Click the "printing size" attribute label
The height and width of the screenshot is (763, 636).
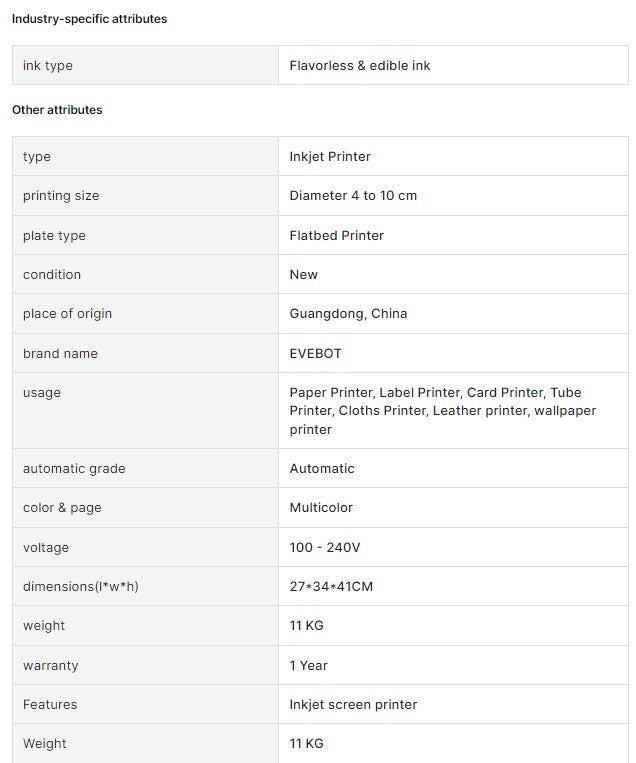[61, 196]
